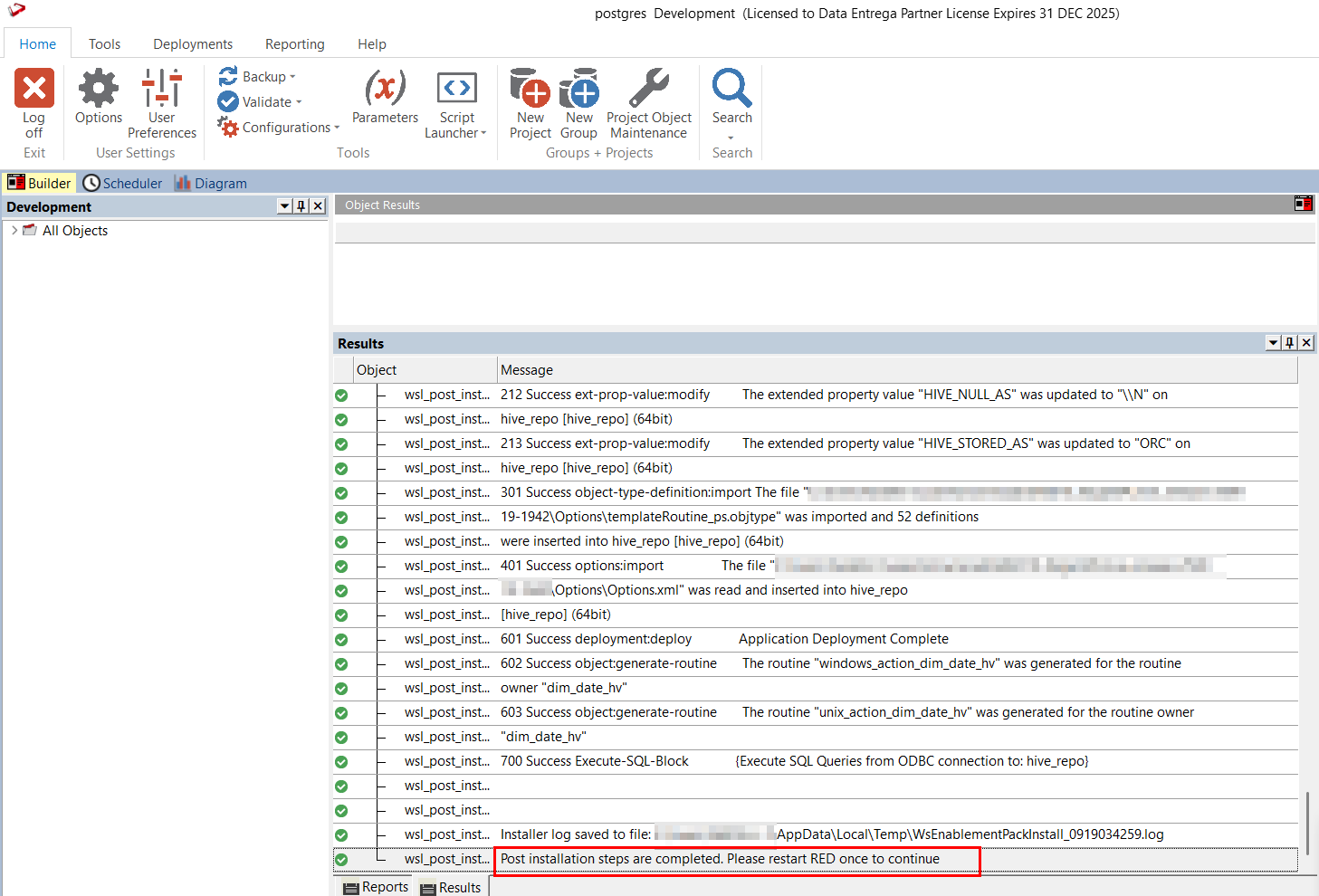Click success icon on '301 Success' row
This screenshot has width=1319, height=896.
pos(341,493)
